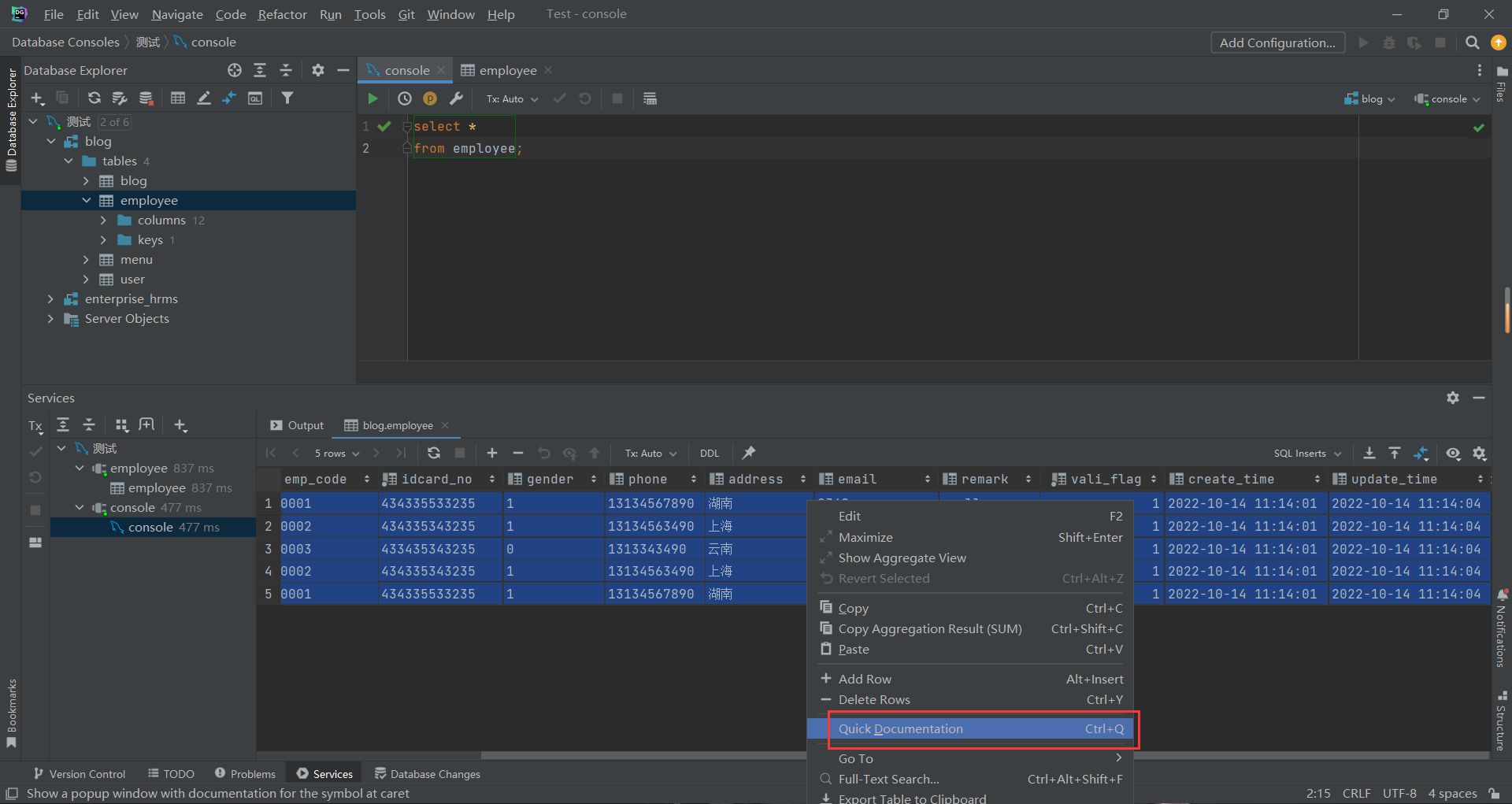Add service in Services toolbar
Screen dimensions: 1512x804
click(180, 425)
